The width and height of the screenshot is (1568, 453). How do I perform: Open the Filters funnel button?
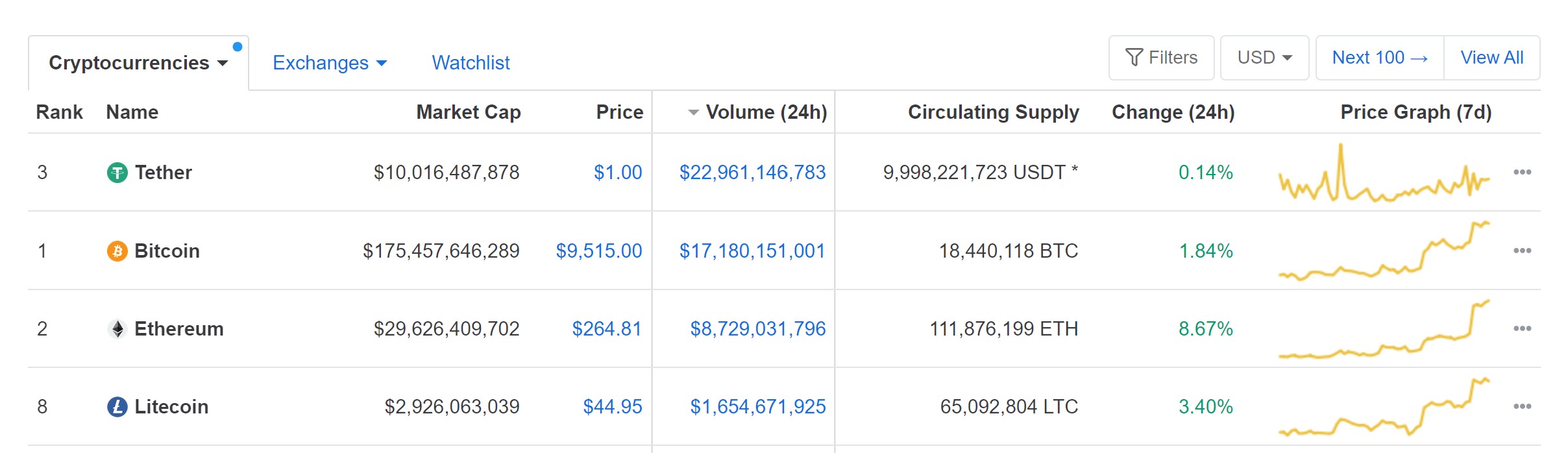tap(1161, 58)
